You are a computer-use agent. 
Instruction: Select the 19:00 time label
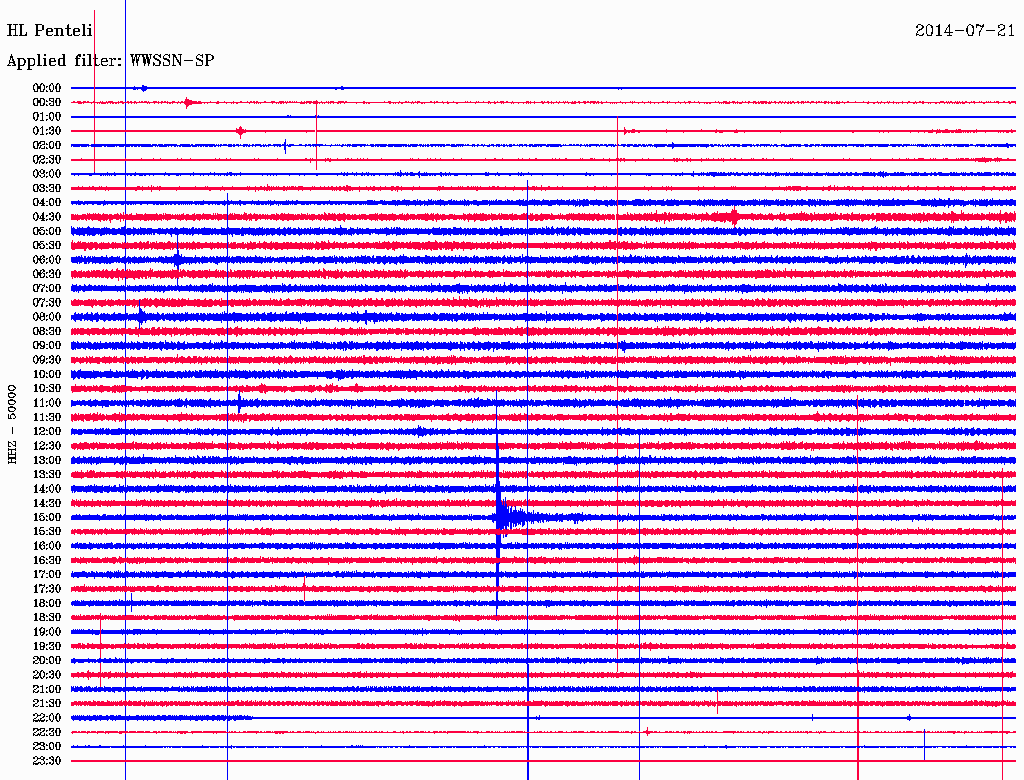(46, 632)
